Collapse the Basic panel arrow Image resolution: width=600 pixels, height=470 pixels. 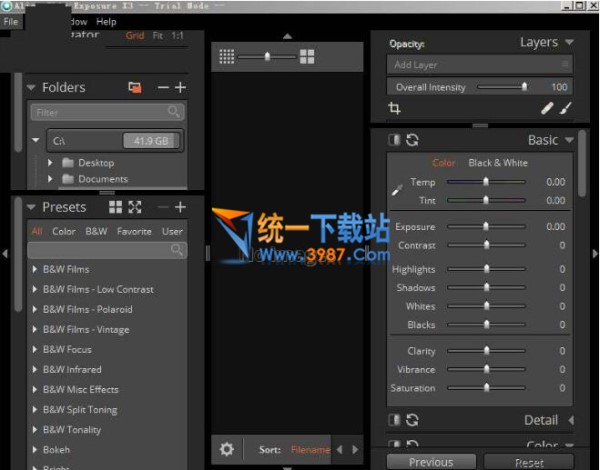point(569,140)
